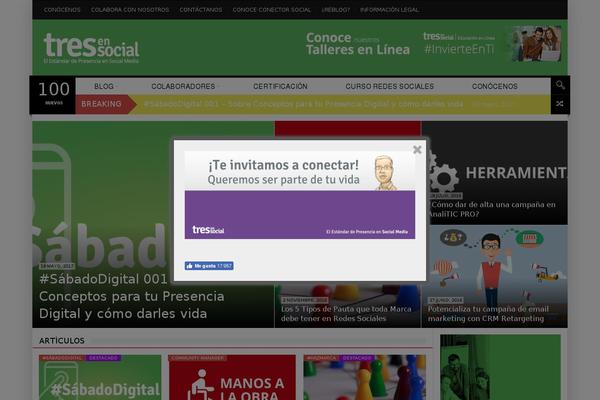Open the colored game pawns article thumbnail

click(365, 377)
